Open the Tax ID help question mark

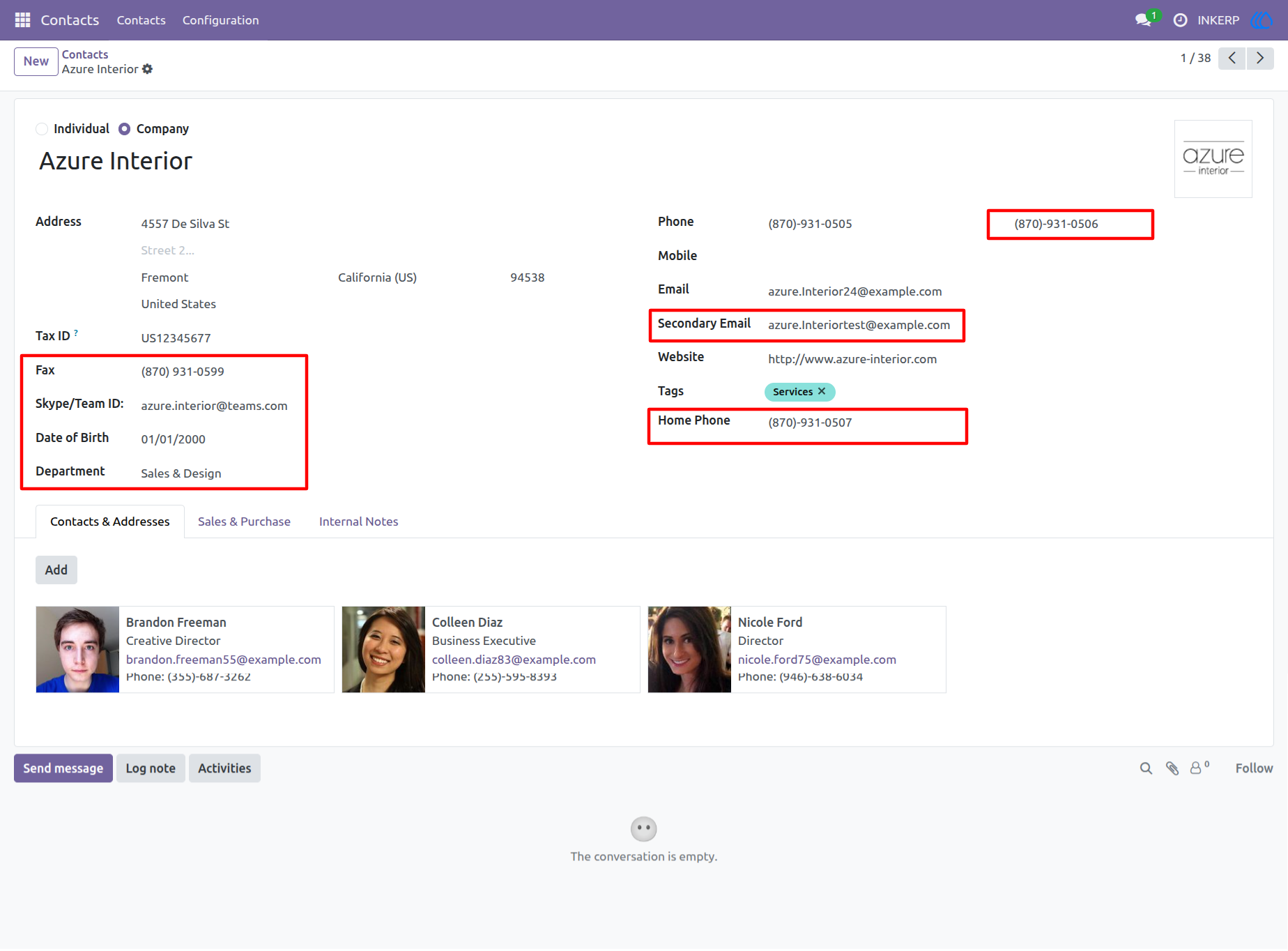[x=76, y=333]
